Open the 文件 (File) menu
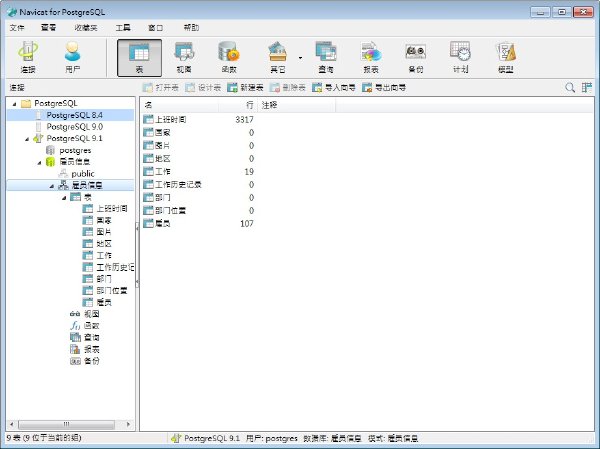 [x=17, y=28]
